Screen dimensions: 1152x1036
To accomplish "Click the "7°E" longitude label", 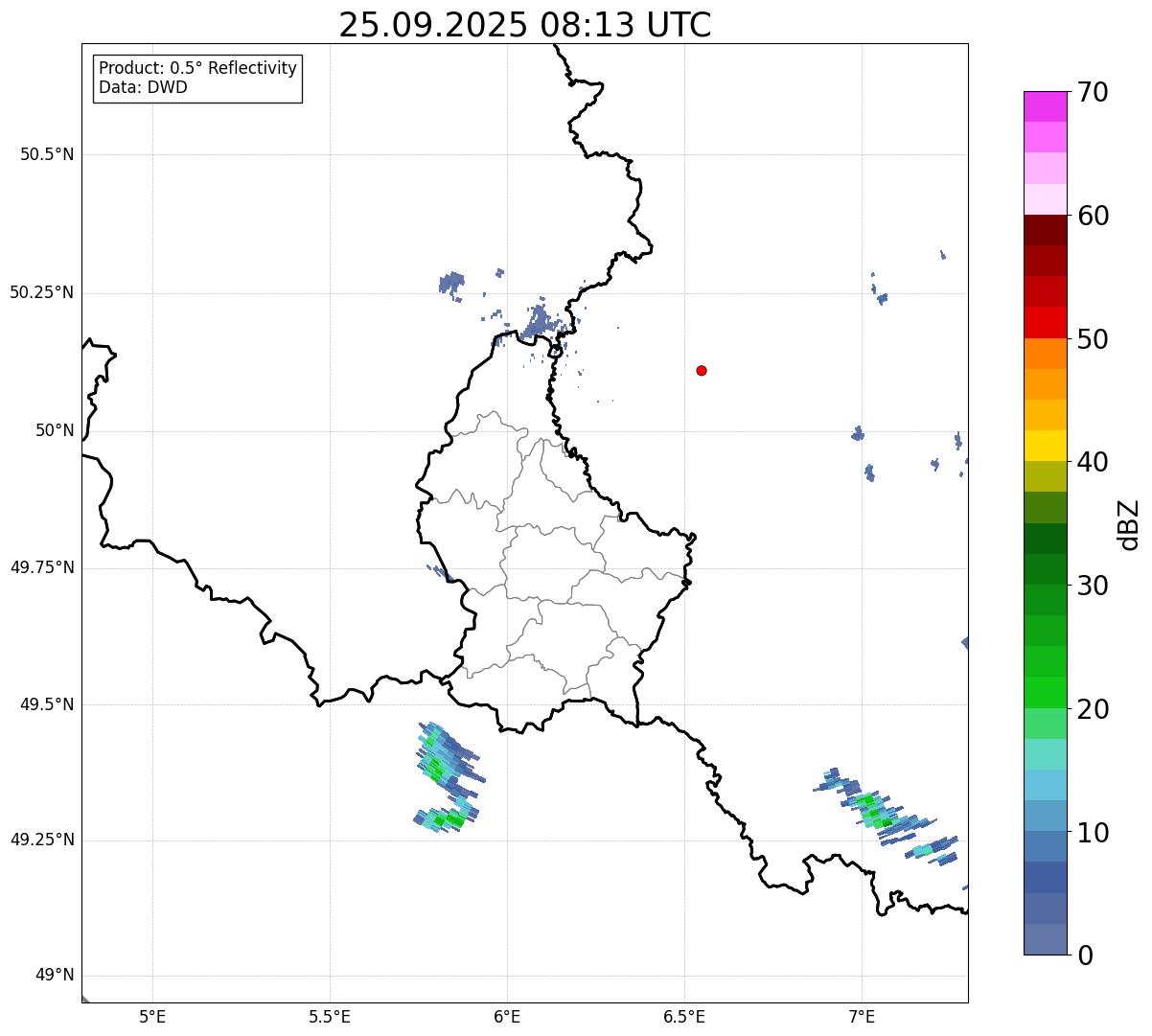I will point(862,1017).
